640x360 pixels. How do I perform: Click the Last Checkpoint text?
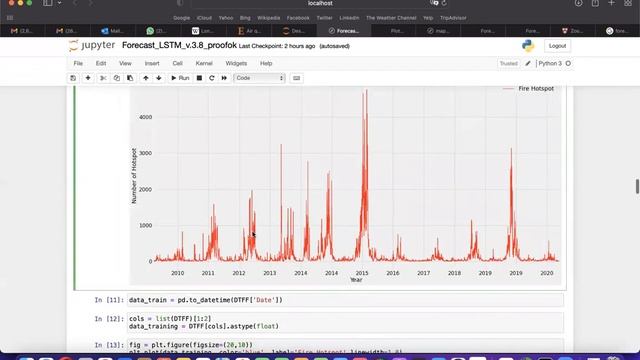click(x=277, y=46)
